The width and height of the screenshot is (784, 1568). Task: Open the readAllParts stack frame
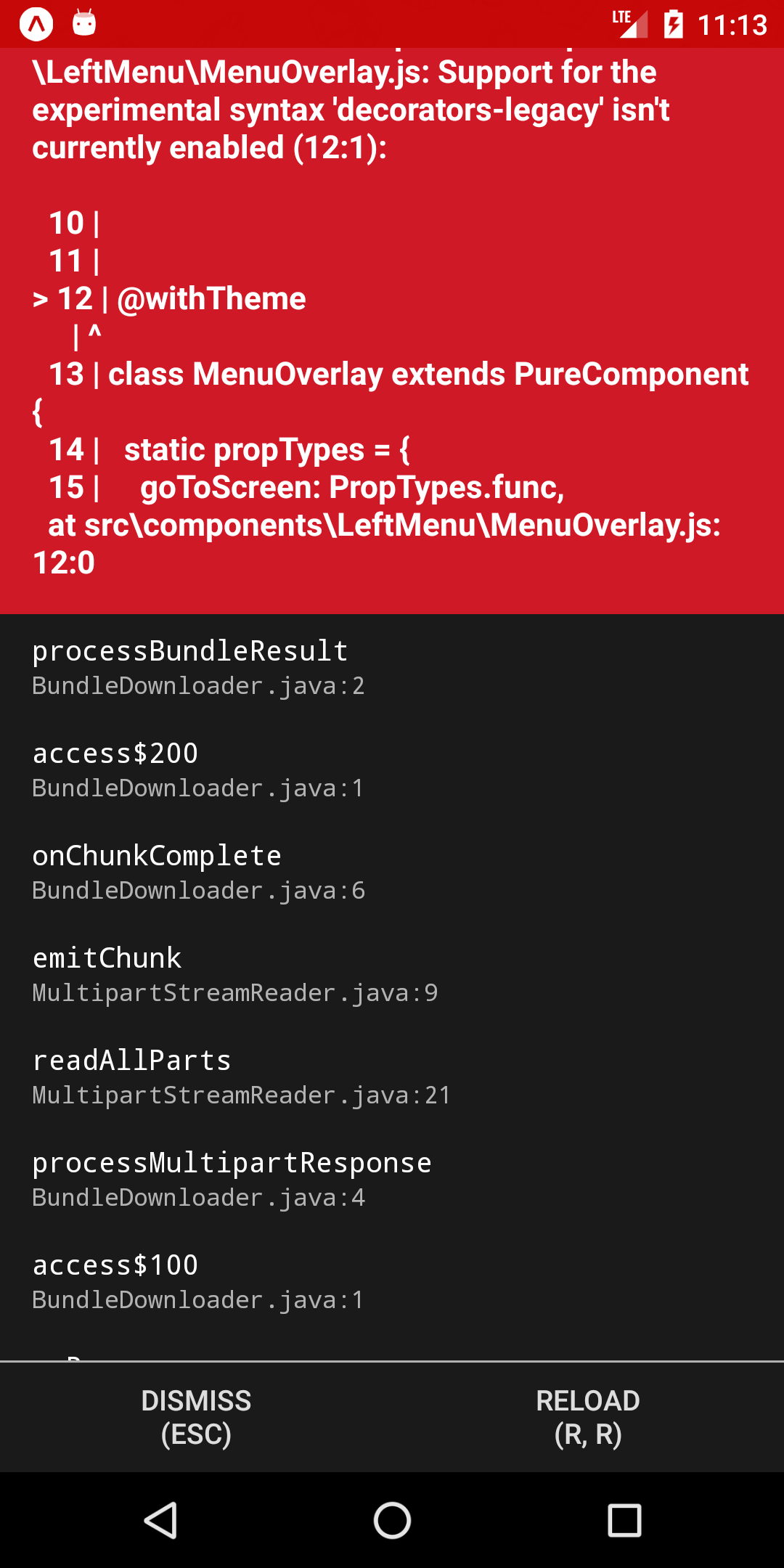(x=392, y=1077)
